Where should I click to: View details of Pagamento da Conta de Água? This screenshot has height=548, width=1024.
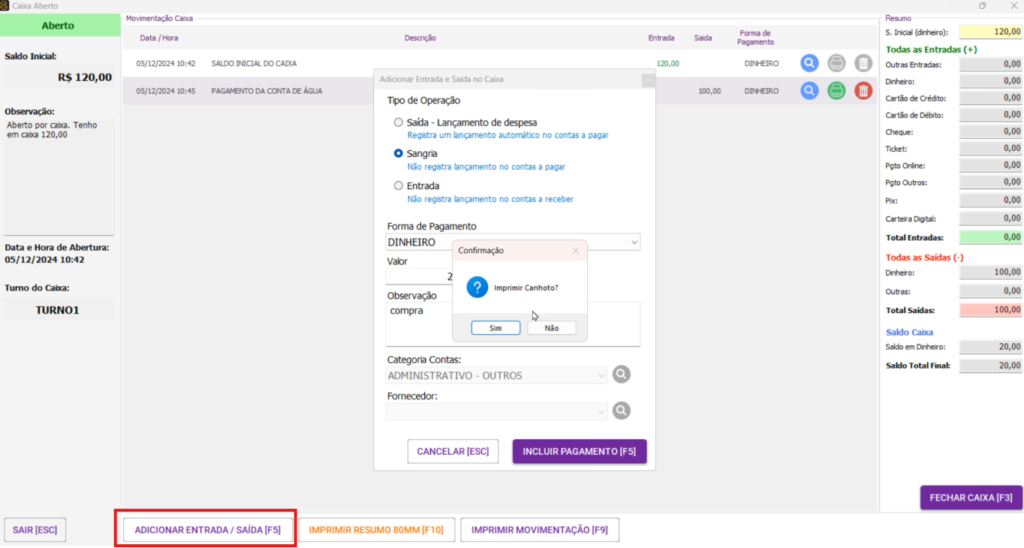pos(809,91)
